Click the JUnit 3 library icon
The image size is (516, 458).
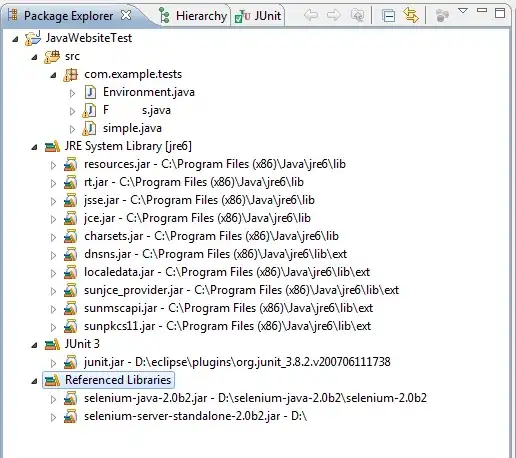[52, 345]
